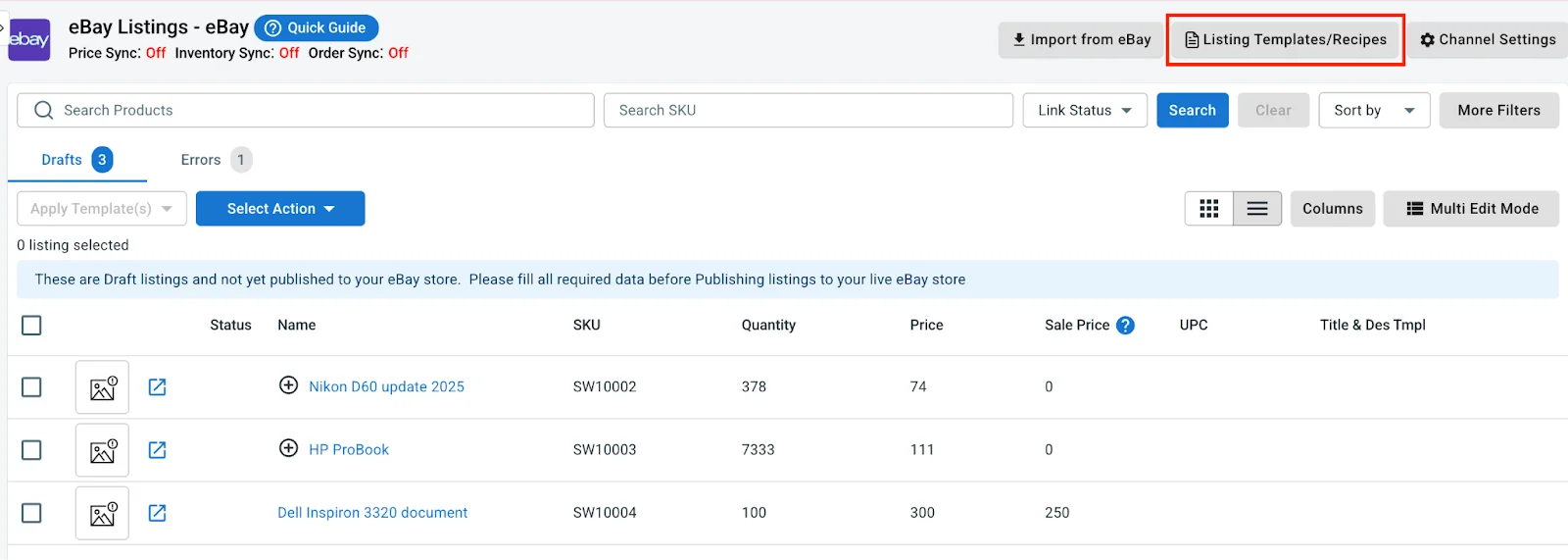Expand HP ProBook variants plus icon
The height and width of the screenshot is (560, 1568).
point(288,448)
